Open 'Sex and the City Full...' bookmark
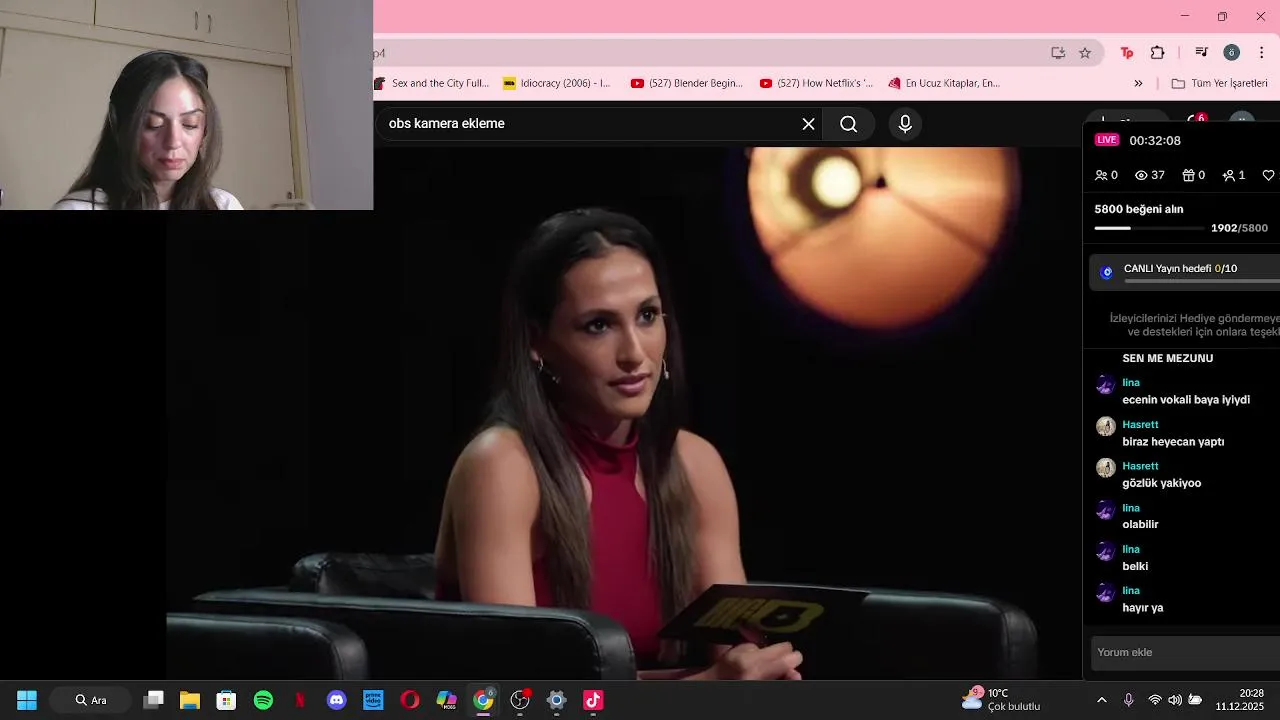Viewport: 1280px width, 720px height. pyautogui.click(x=432, y=83)
